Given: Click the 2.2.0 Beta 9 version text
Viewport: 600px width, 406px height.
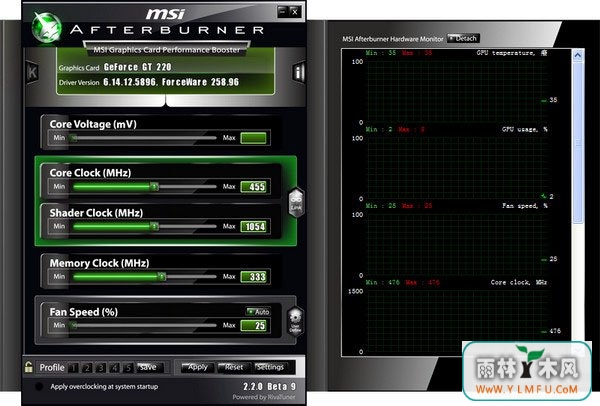Looking at the screenshot, I should click(269, 386).
